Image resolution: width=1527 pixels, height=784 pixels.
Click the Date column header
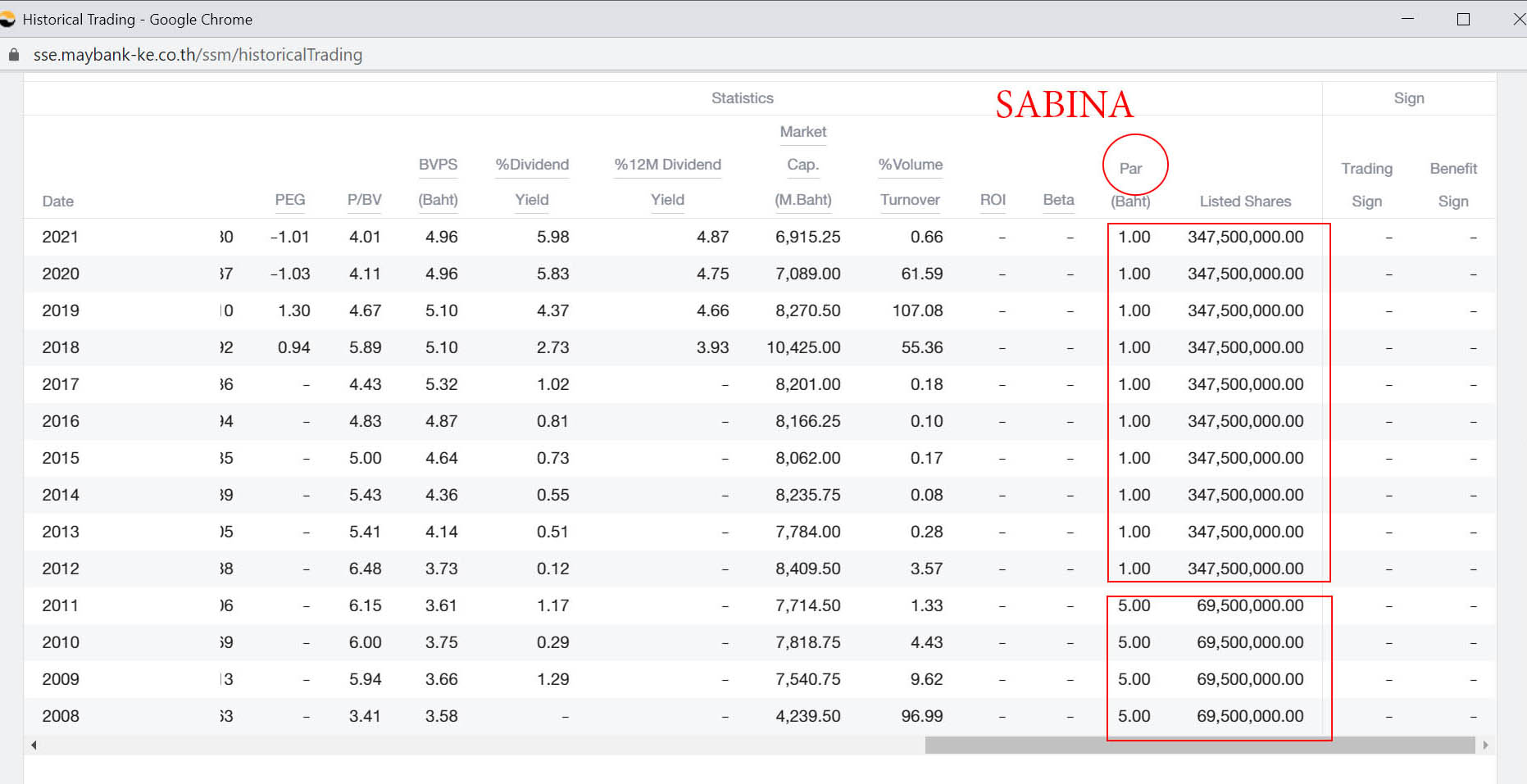coord(58,202)
